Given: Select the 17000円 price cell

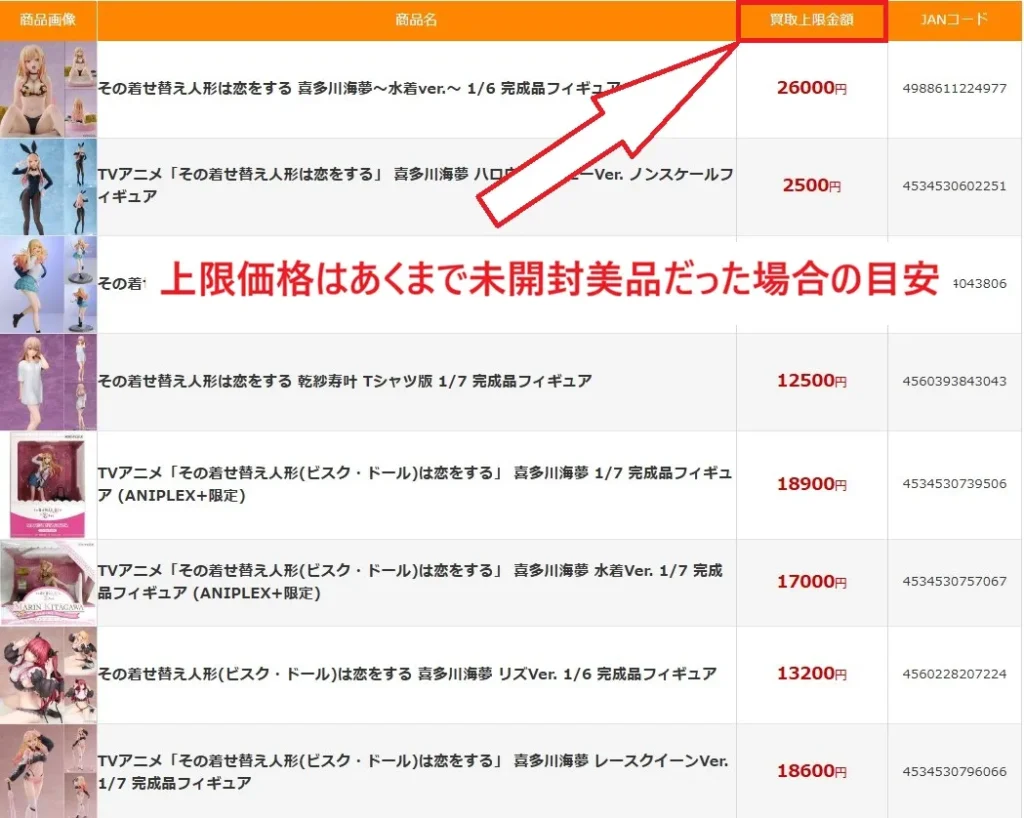Looking at the screenshot, I should [812, 582].
